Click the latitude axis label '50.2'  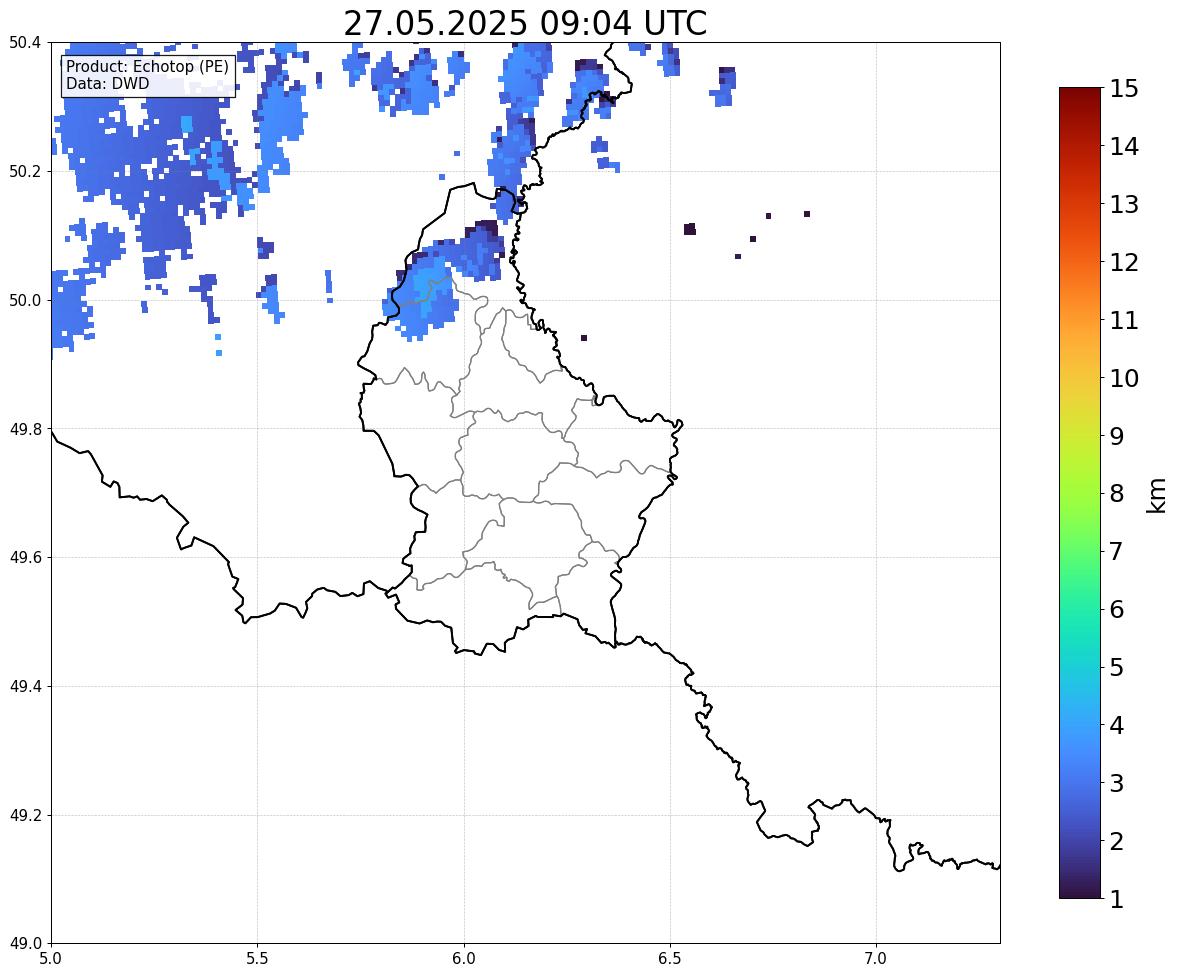25,171
